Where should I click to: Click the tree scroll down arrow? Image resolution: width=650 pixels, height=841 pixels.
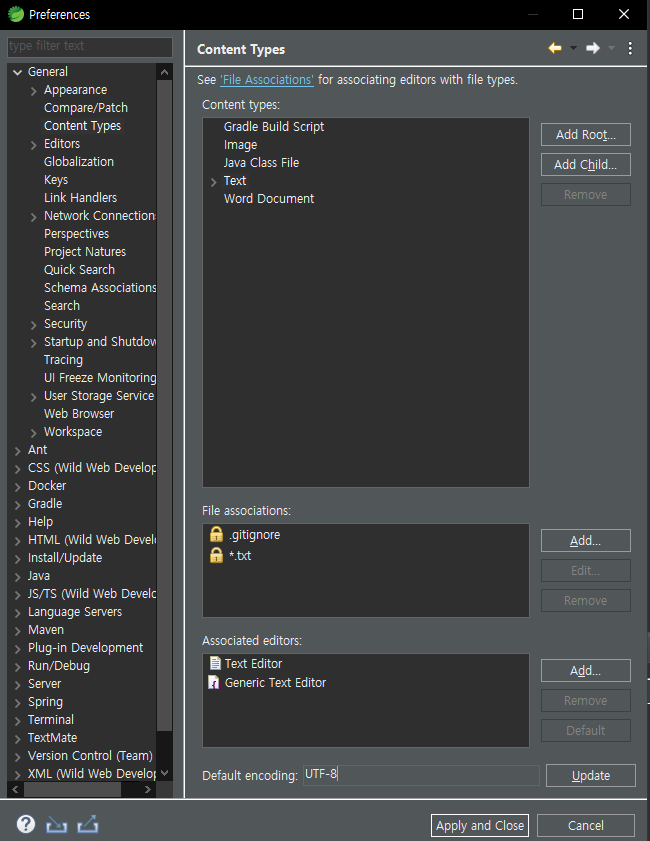tap(165, 773)
